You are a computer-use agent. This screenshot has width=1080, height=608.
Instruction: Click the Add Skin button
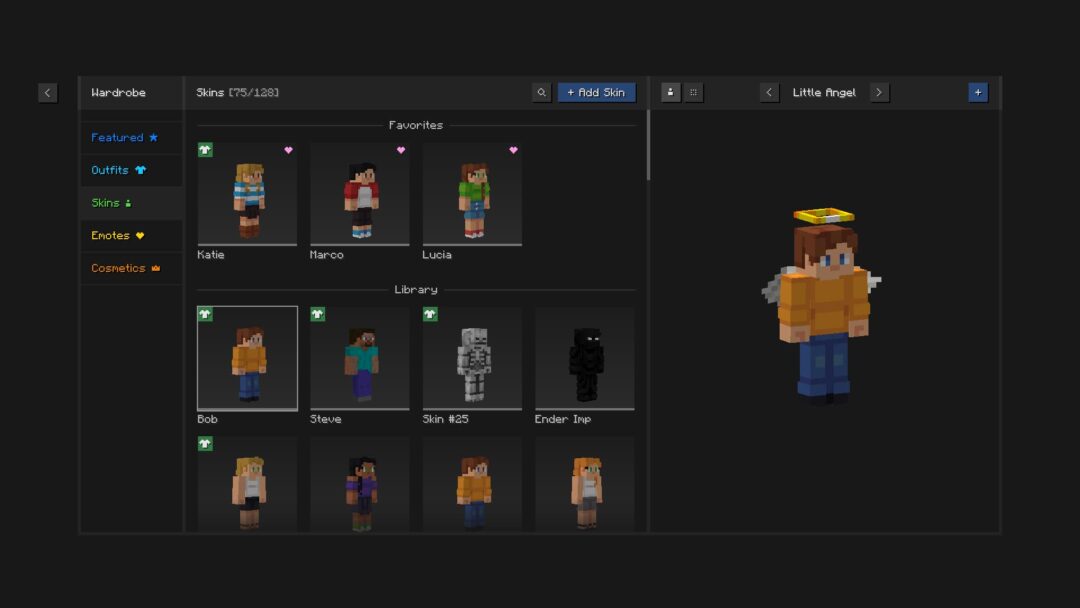pos(596,92)
